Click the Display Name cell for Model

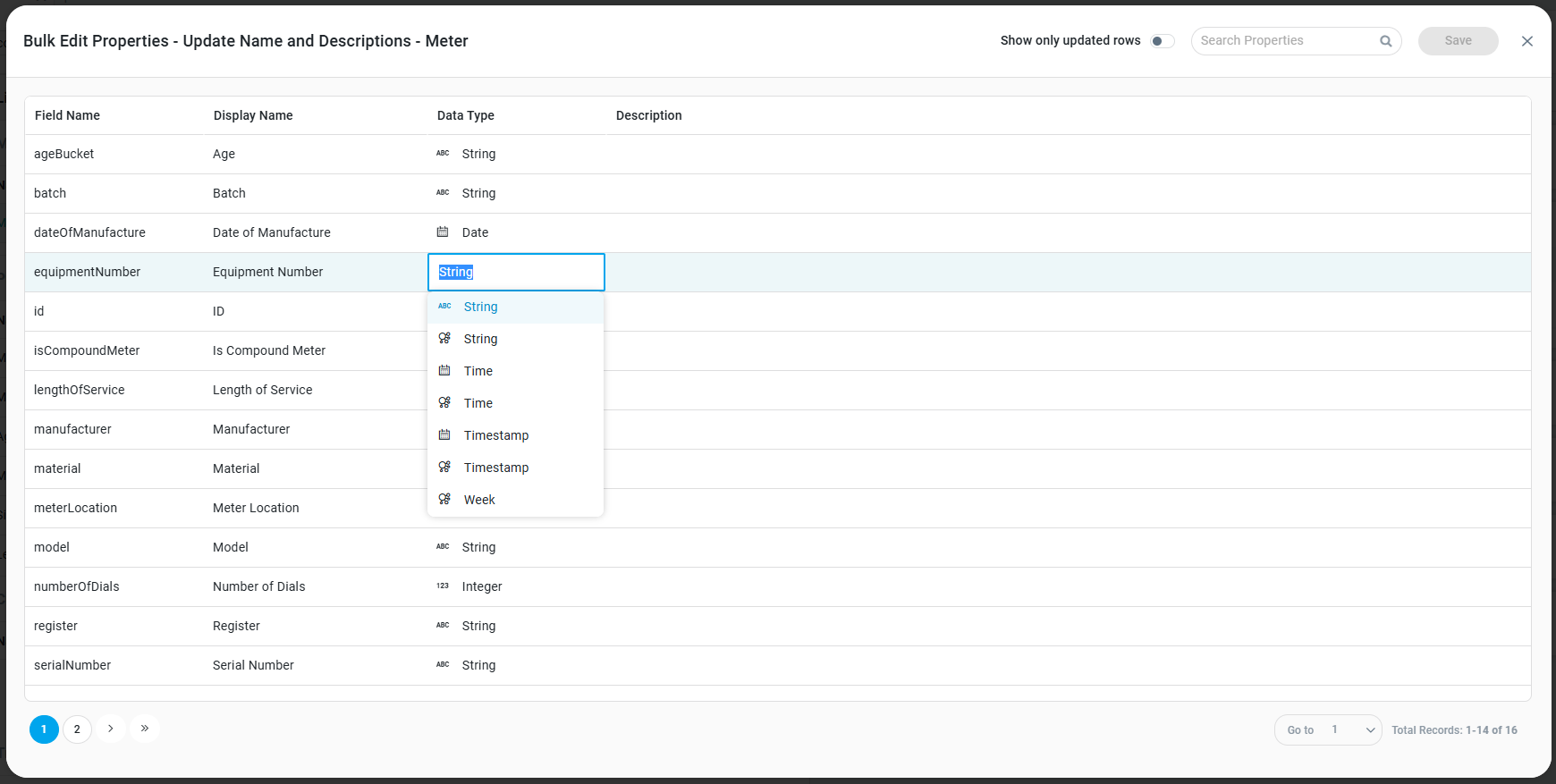click(x=231, y=547)
